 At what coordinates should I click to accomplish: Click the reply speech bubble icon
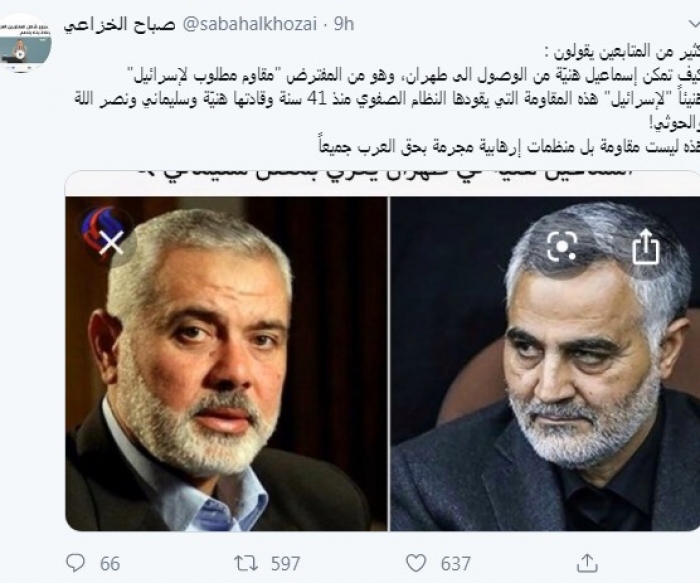pos(75,562)
